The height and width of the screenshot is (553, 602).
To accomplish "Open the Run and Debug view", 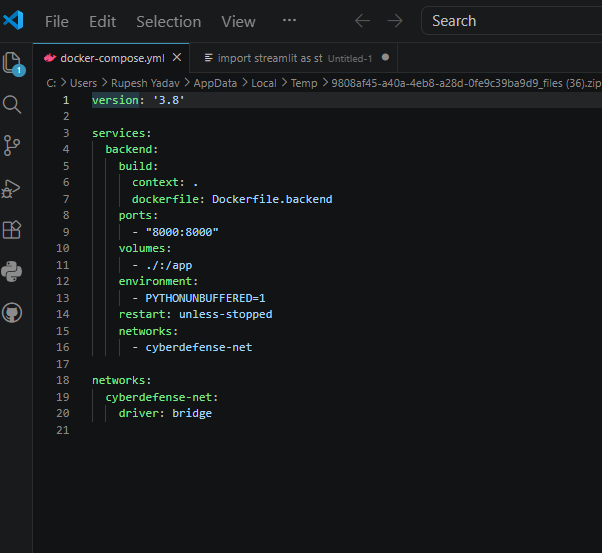I will 11,189.
